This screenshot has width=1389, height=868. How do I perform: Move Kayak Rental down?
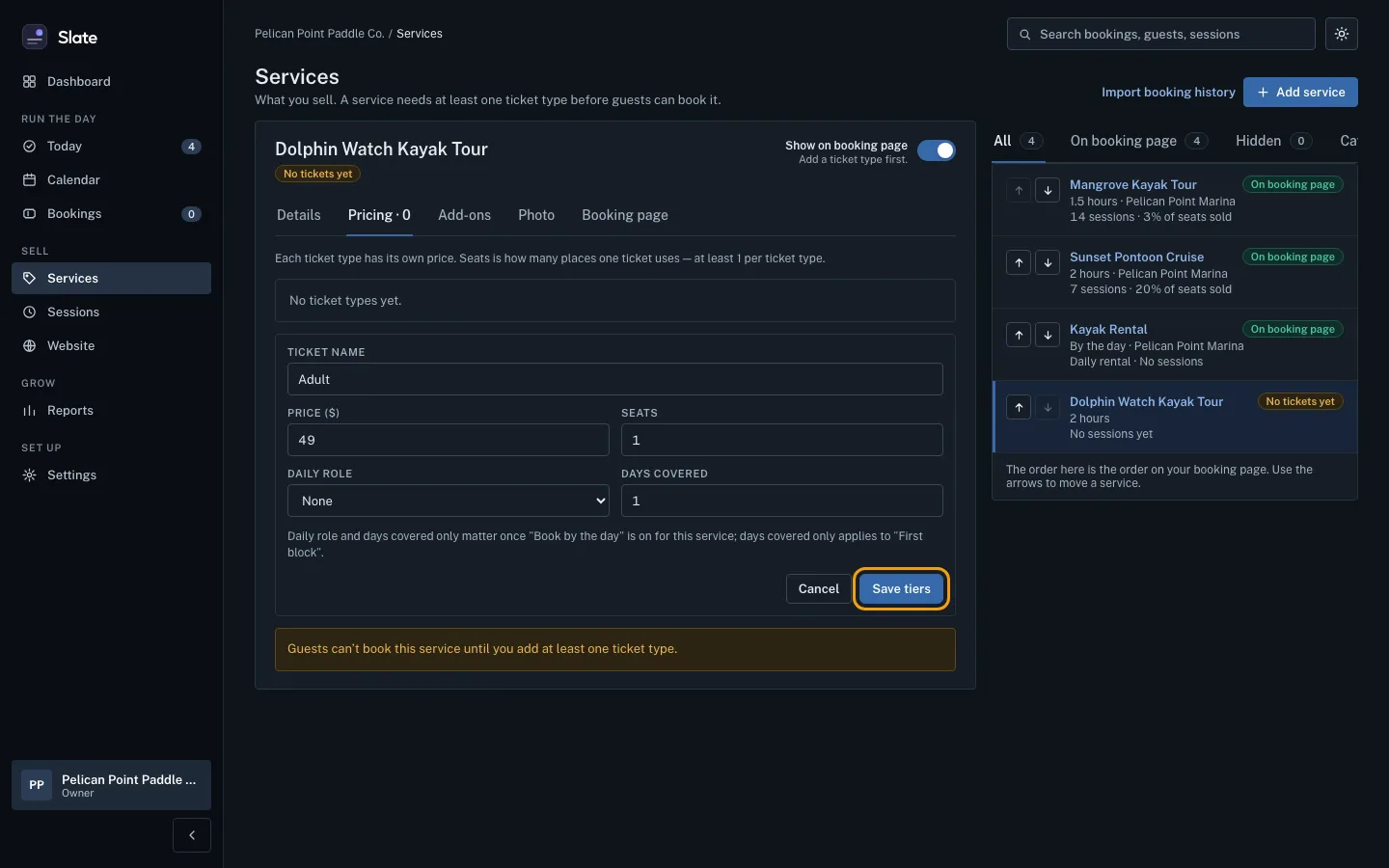coord(1048,335)
